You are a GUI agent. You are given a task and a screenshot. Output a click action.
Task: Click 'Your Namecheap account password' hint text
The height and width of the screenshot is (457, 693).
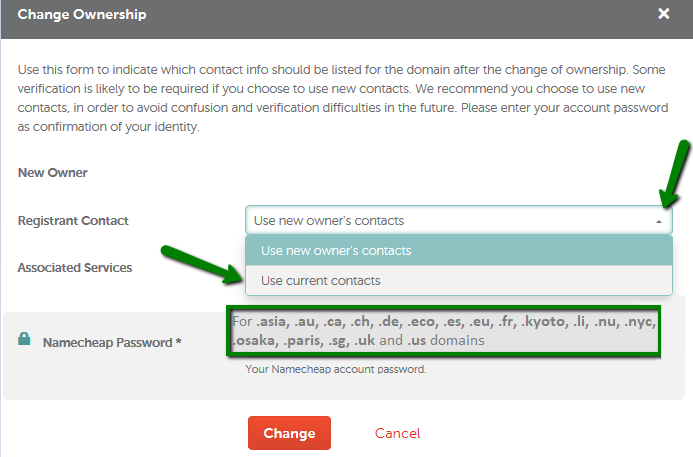click(336, 369)
